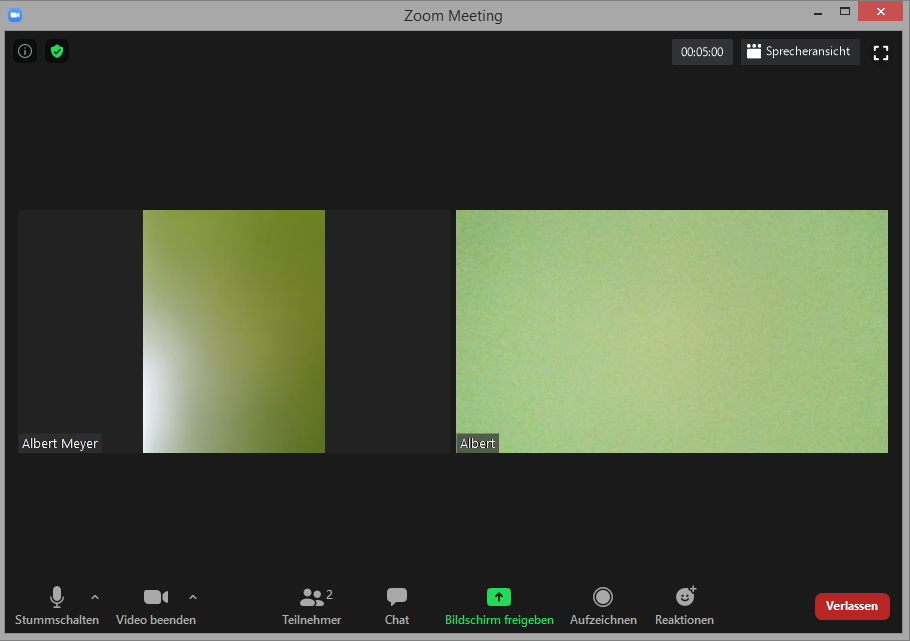Expand video options arrow next to Video beenden
This screenshot has width=910, height=641.
(x=193, y=597)
